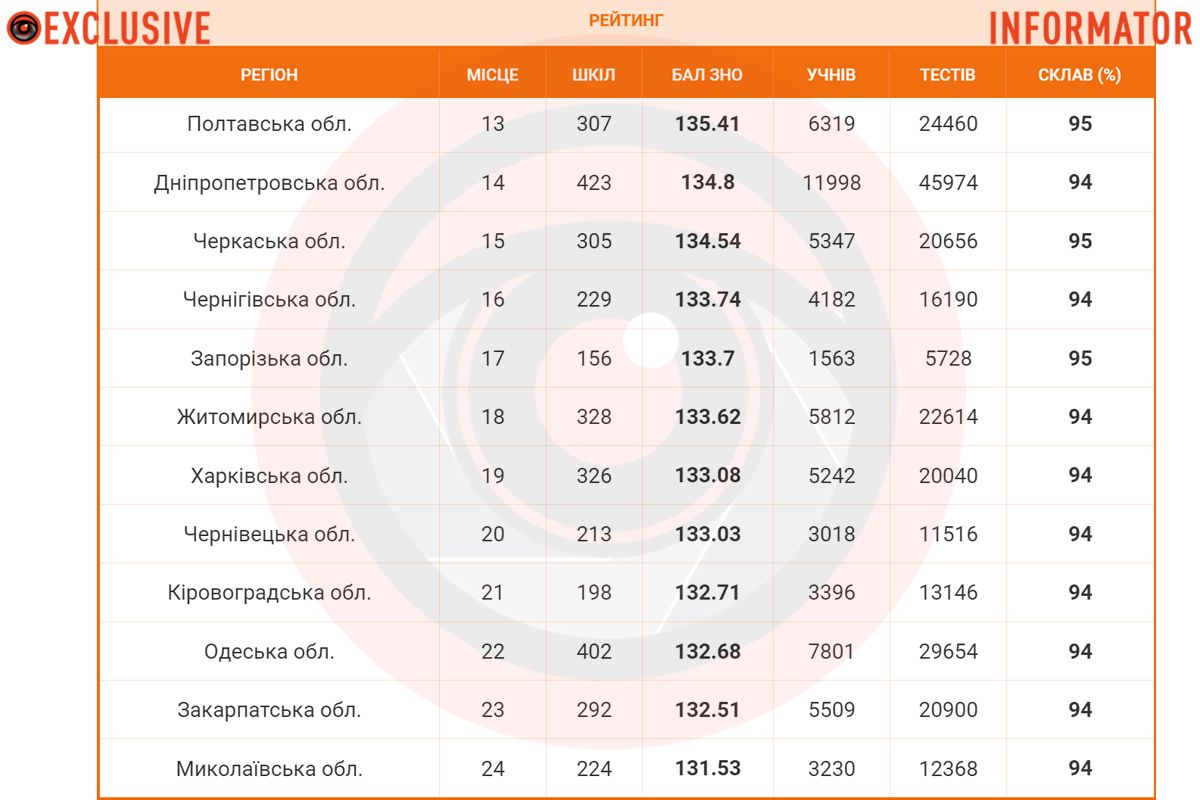Select the Черкаська обл. region cell
This screenshot has height=800, width=1200.
[269, 241]
